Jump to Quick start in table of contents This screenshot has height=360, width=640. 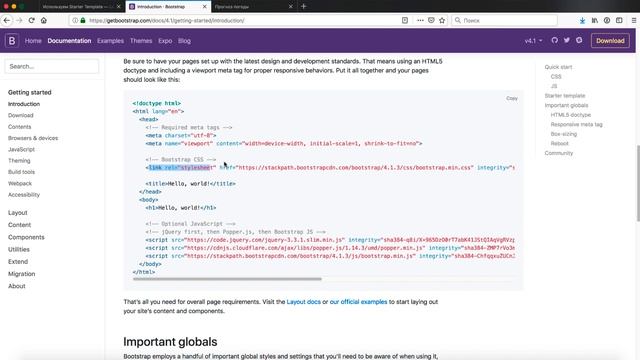pyautogui.click(x=558, y=67)
